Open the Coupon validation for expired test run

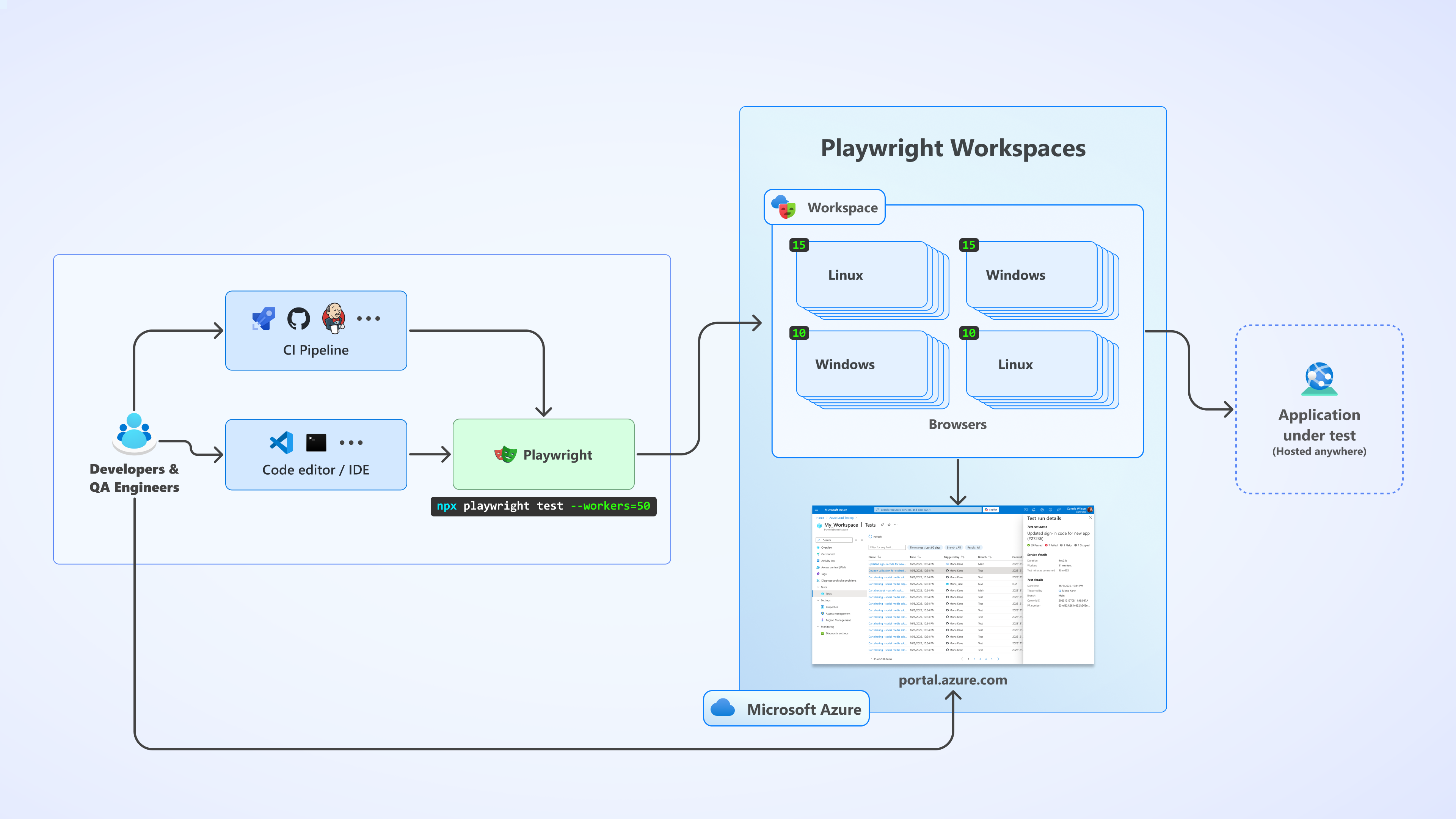pyautogui.click(x=887, y=571)
